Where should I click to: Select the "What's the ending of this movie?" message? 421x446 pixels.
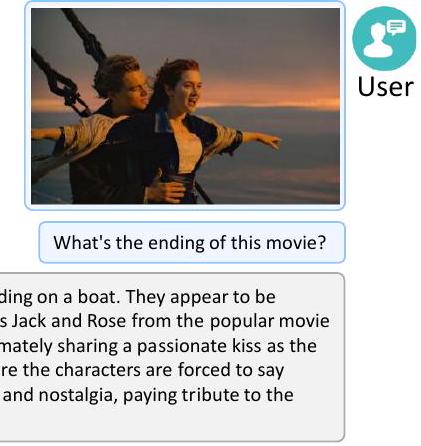192,242
